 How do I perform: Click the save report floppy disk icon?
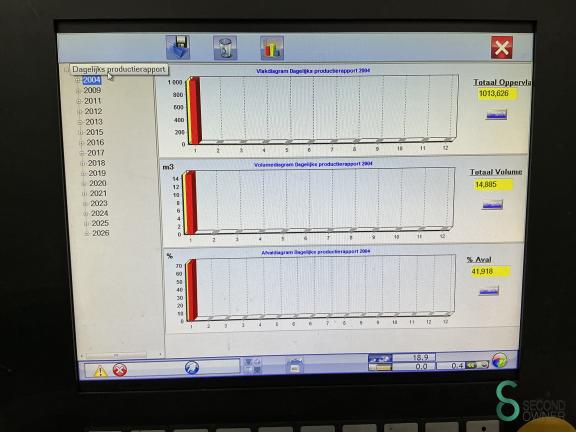178,47
